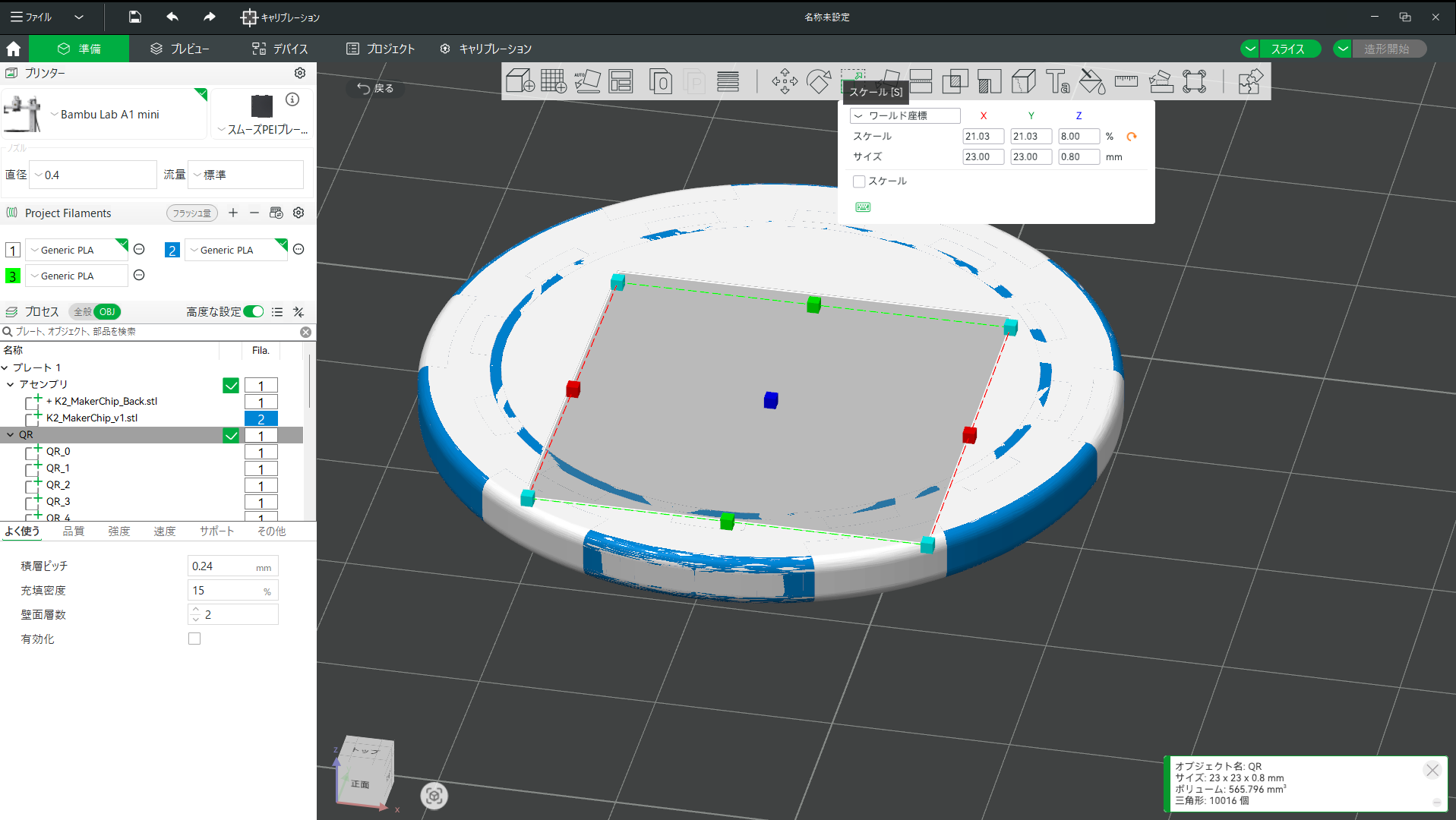Image resolution: width=1456 pixels, height=820 pixels.
Task: Open the Assembly view icon at toolbar end
Action: click(x=1249, y=81)
